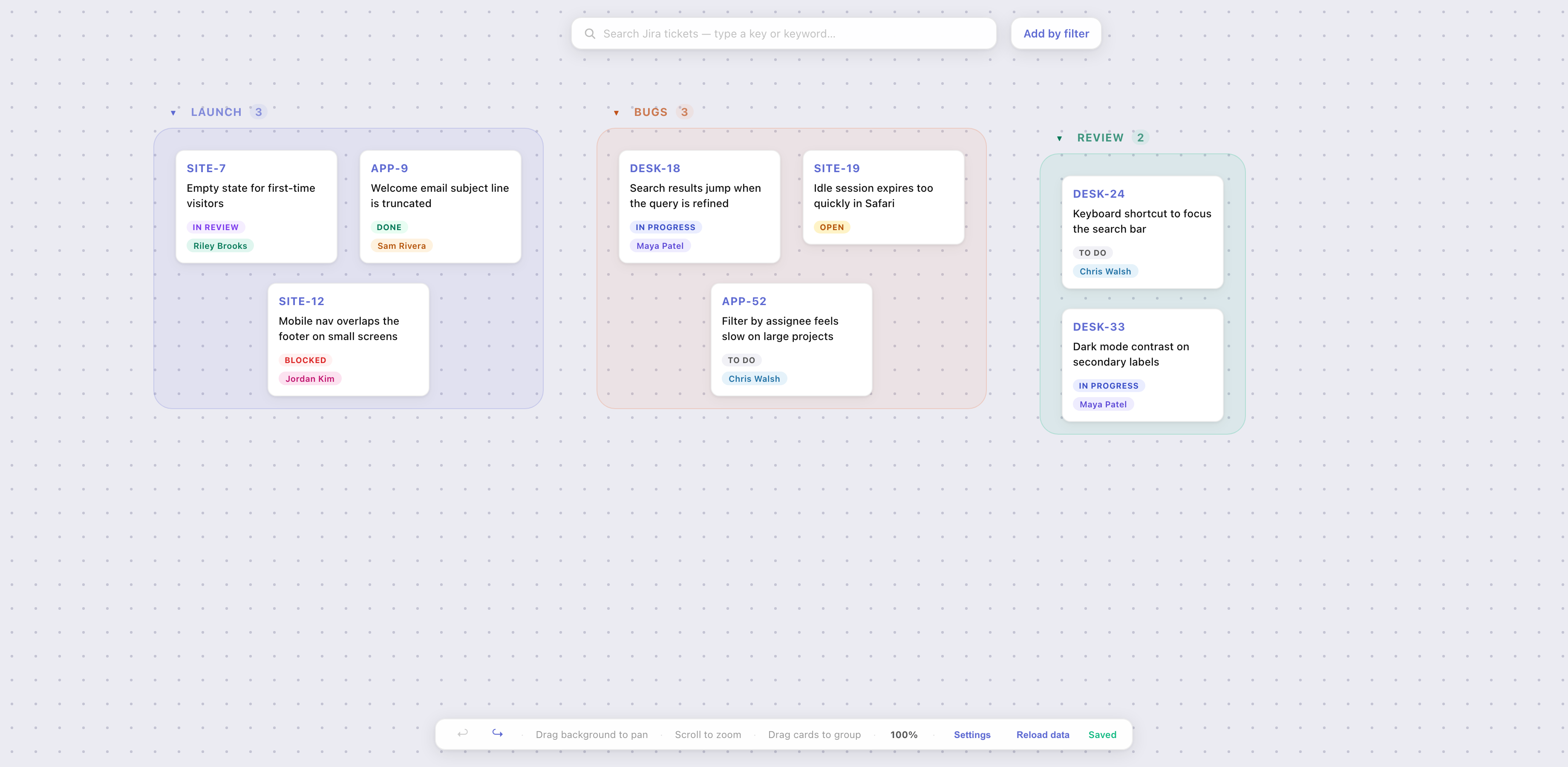Select 'Dark mode contrast on secondary labels'
This screenshot has width=1568, height=767.
tap(1130, 354)
